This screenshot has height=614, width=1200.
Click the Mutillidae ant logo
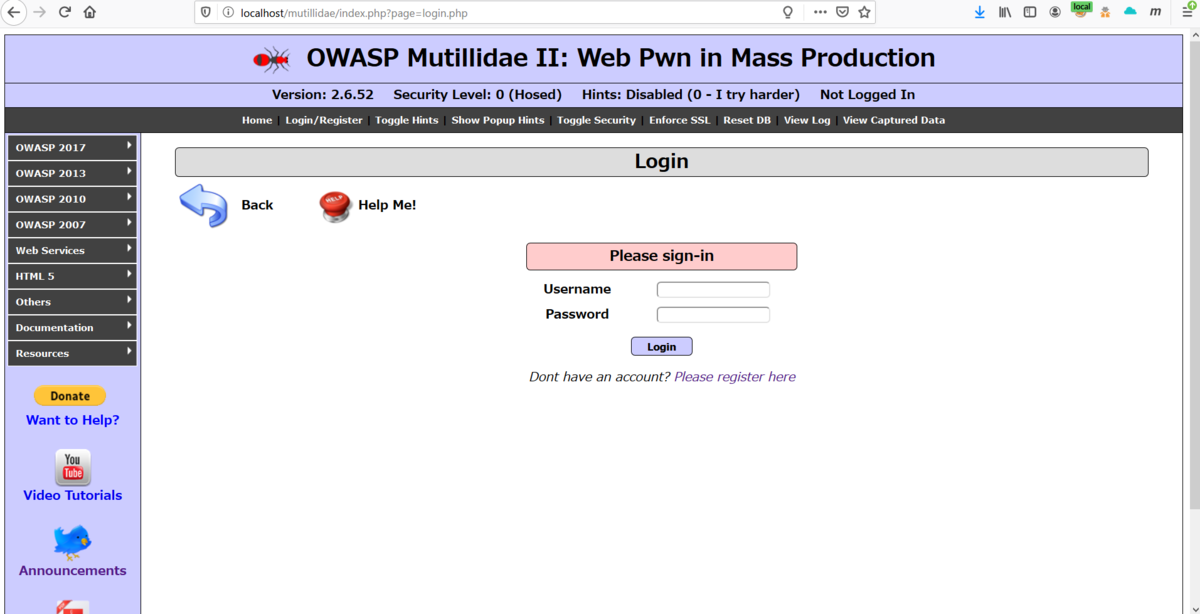(272, 60)
